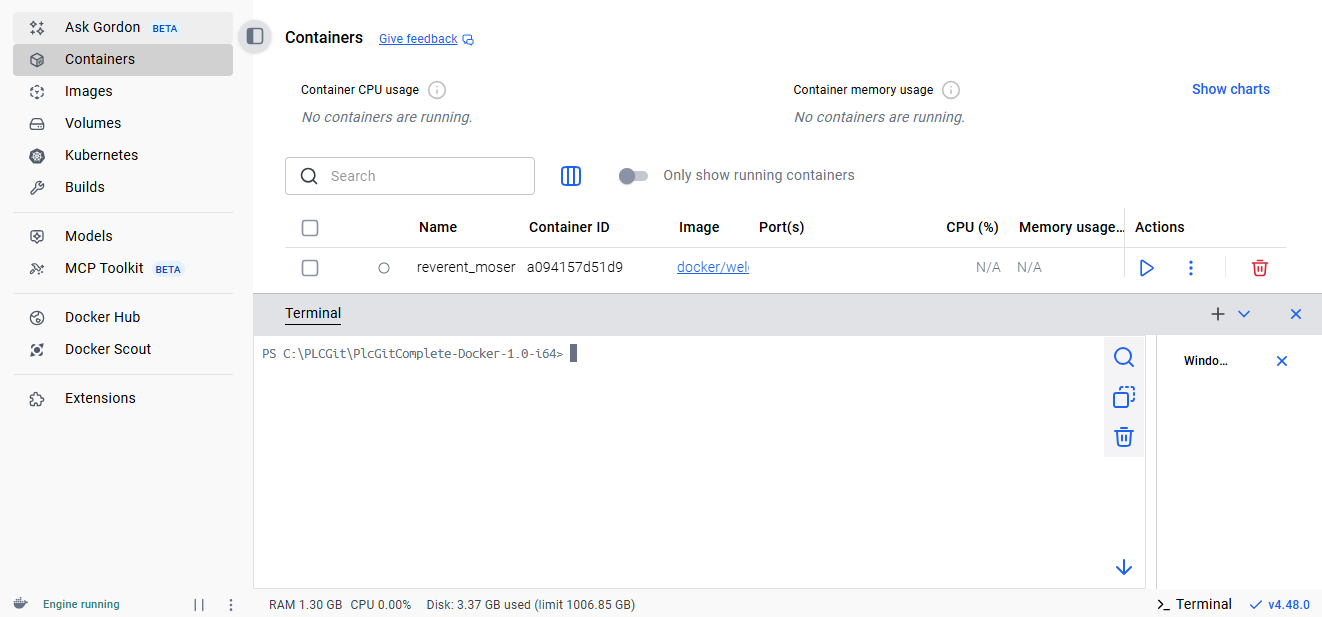Open the column display options icon
This screenshot has width=1322, height=617.
point(571,176)
